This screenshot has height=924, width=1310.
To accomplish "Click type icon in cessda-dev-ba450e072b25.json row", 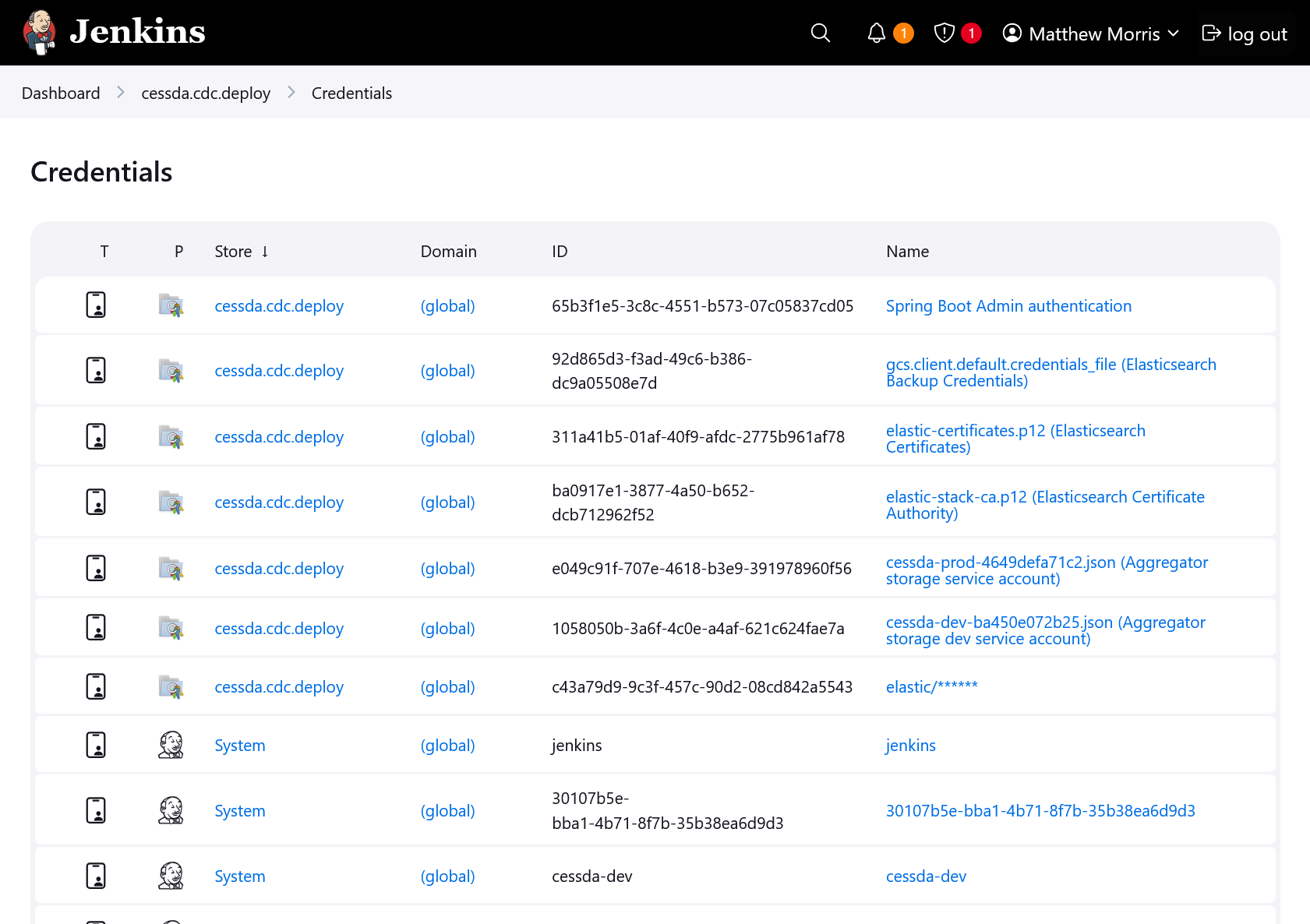I will click(x=96, y=627).
